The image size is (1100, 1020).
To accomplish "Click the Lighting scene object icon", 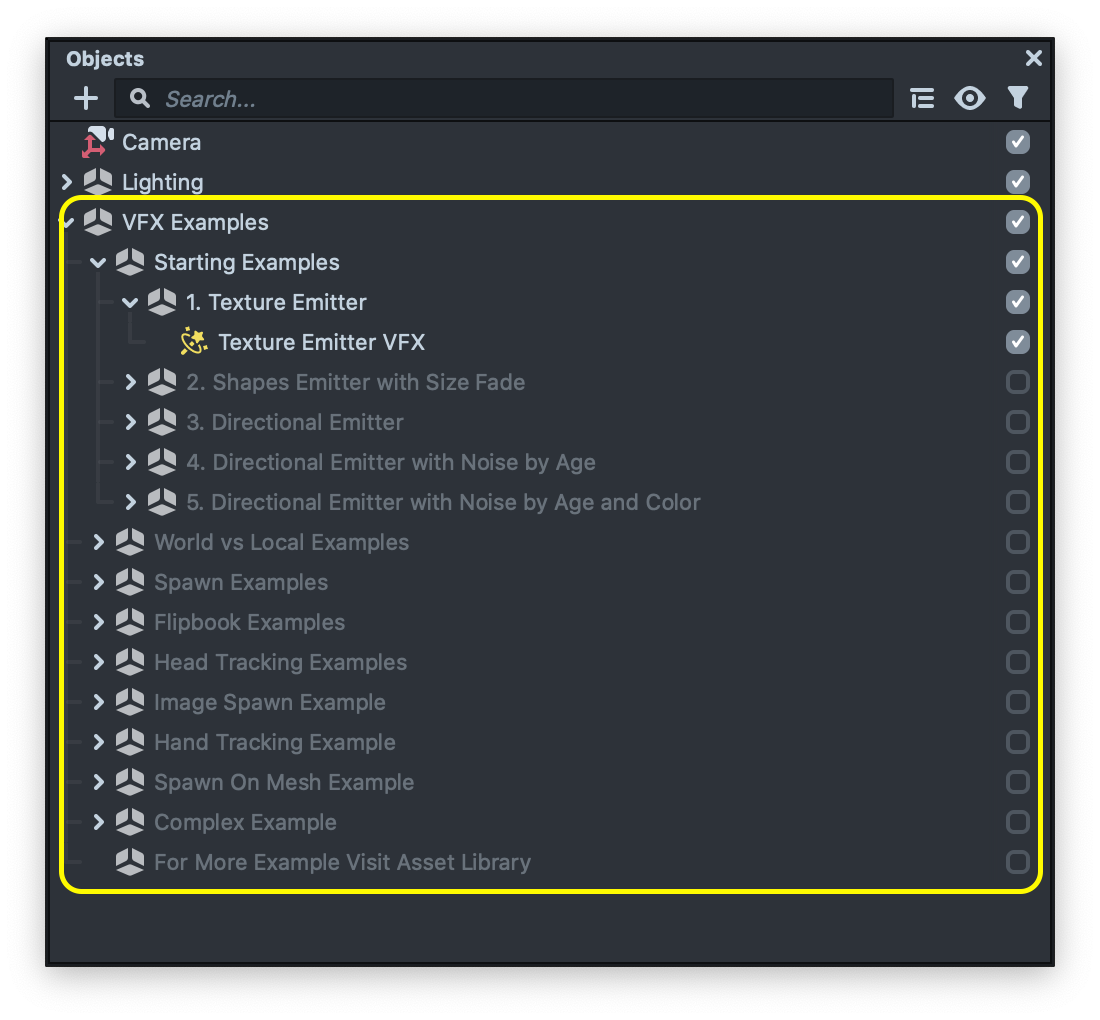I will [x=98, y=182].
